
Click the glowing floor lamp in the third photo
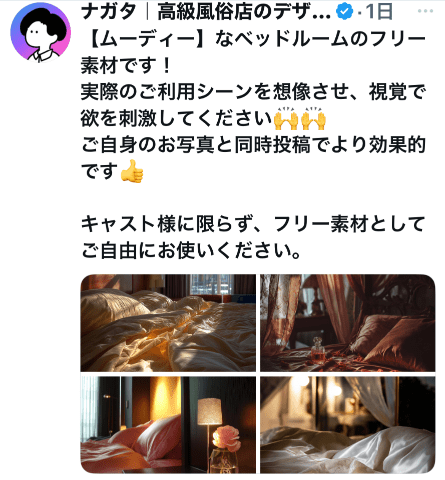click(x=209, y=413)
